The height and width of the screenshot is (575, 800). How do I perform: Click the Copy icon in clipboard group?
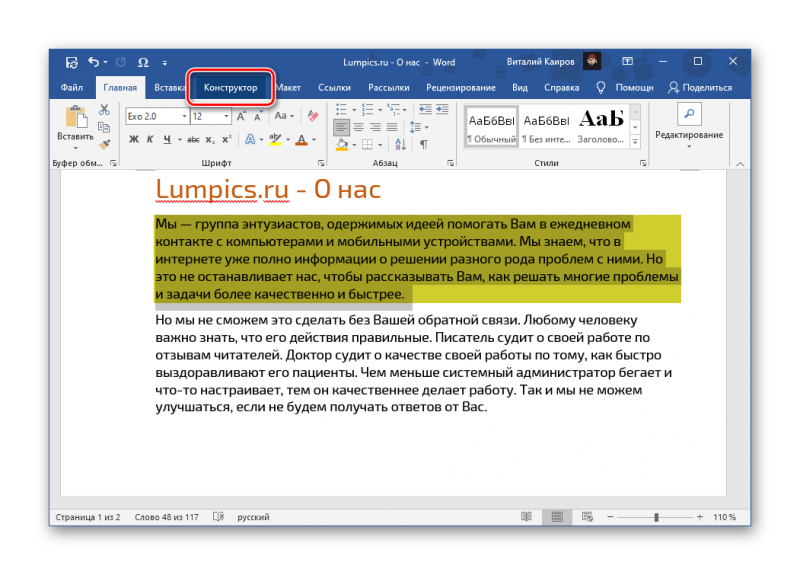(104, 127)
